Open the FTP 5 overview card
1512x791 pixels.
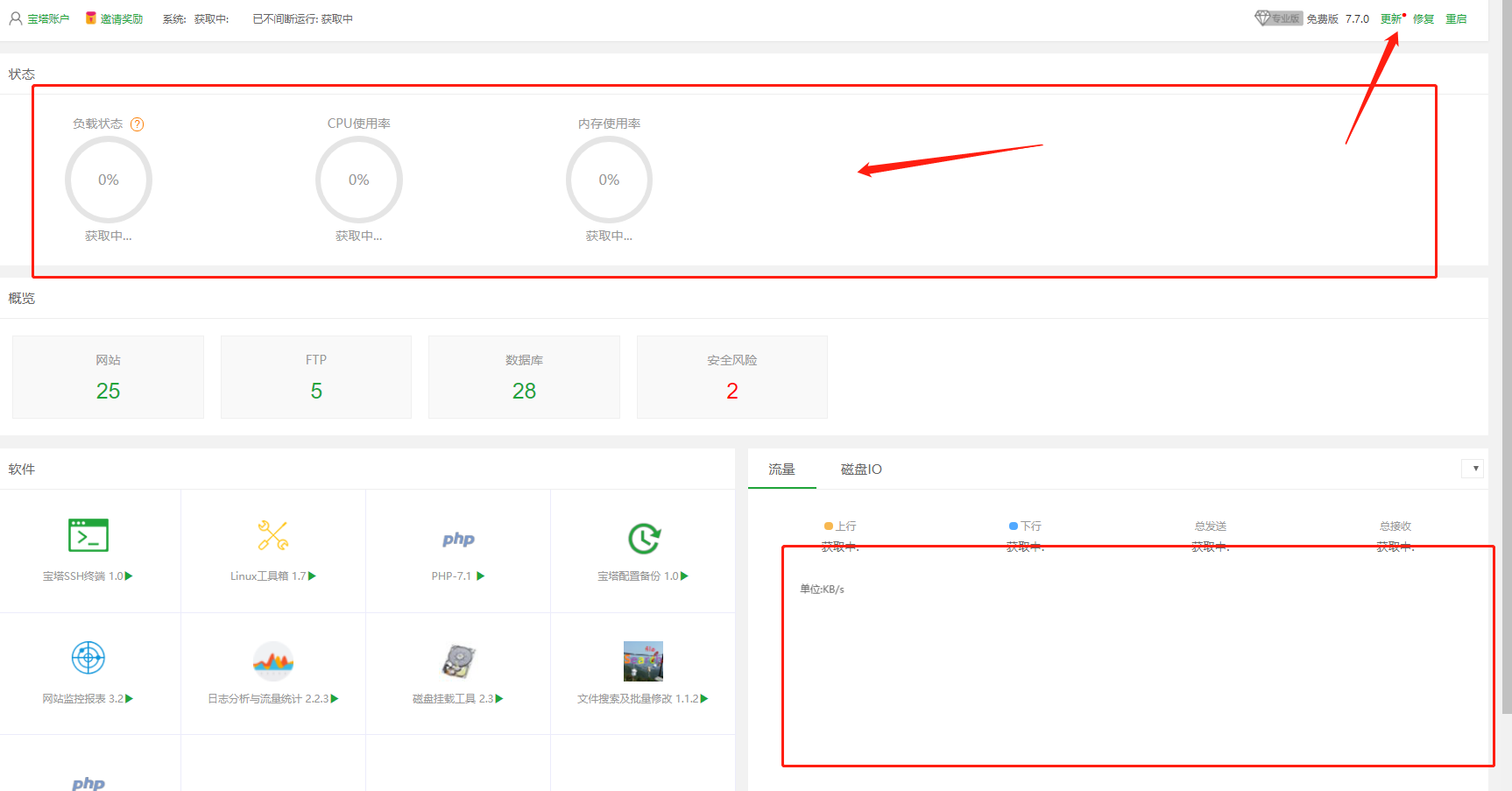[x=316, y=377]
